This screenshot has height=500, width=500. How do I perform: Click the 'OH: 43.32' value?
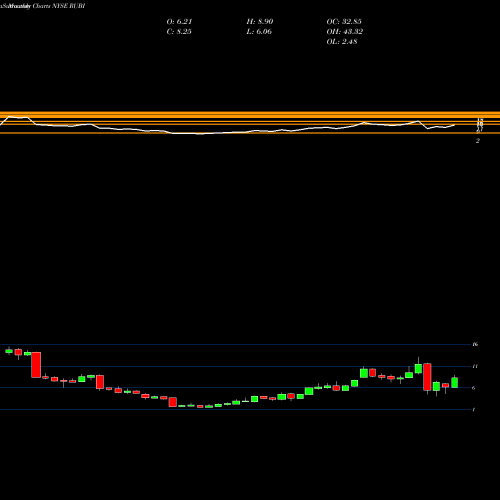(x=345, y=32)
